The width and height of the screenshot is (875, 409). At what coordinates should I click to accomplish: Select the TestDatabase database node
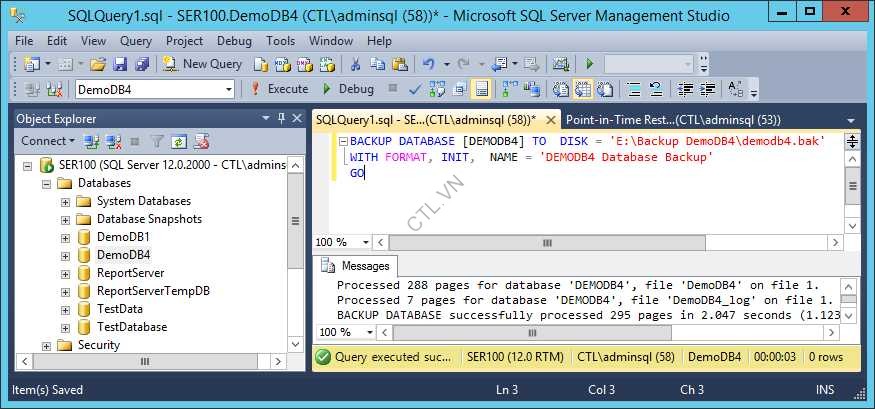click(131, 327)
